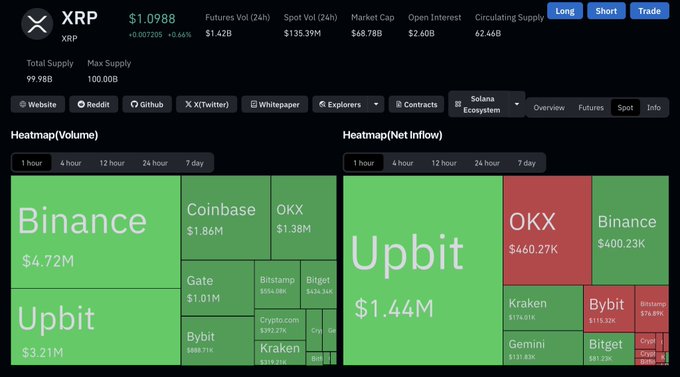Click the Gemini inflow tile

point(543,348)
